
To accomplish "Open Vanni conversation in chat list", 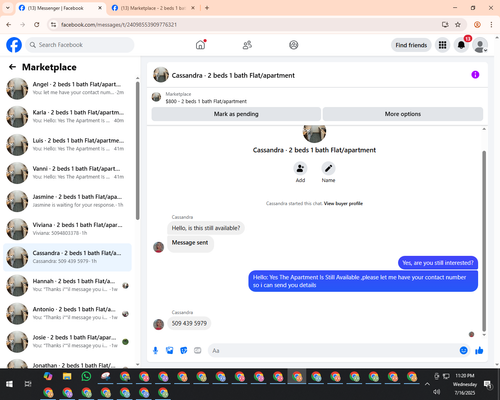I will click(68, 173).
